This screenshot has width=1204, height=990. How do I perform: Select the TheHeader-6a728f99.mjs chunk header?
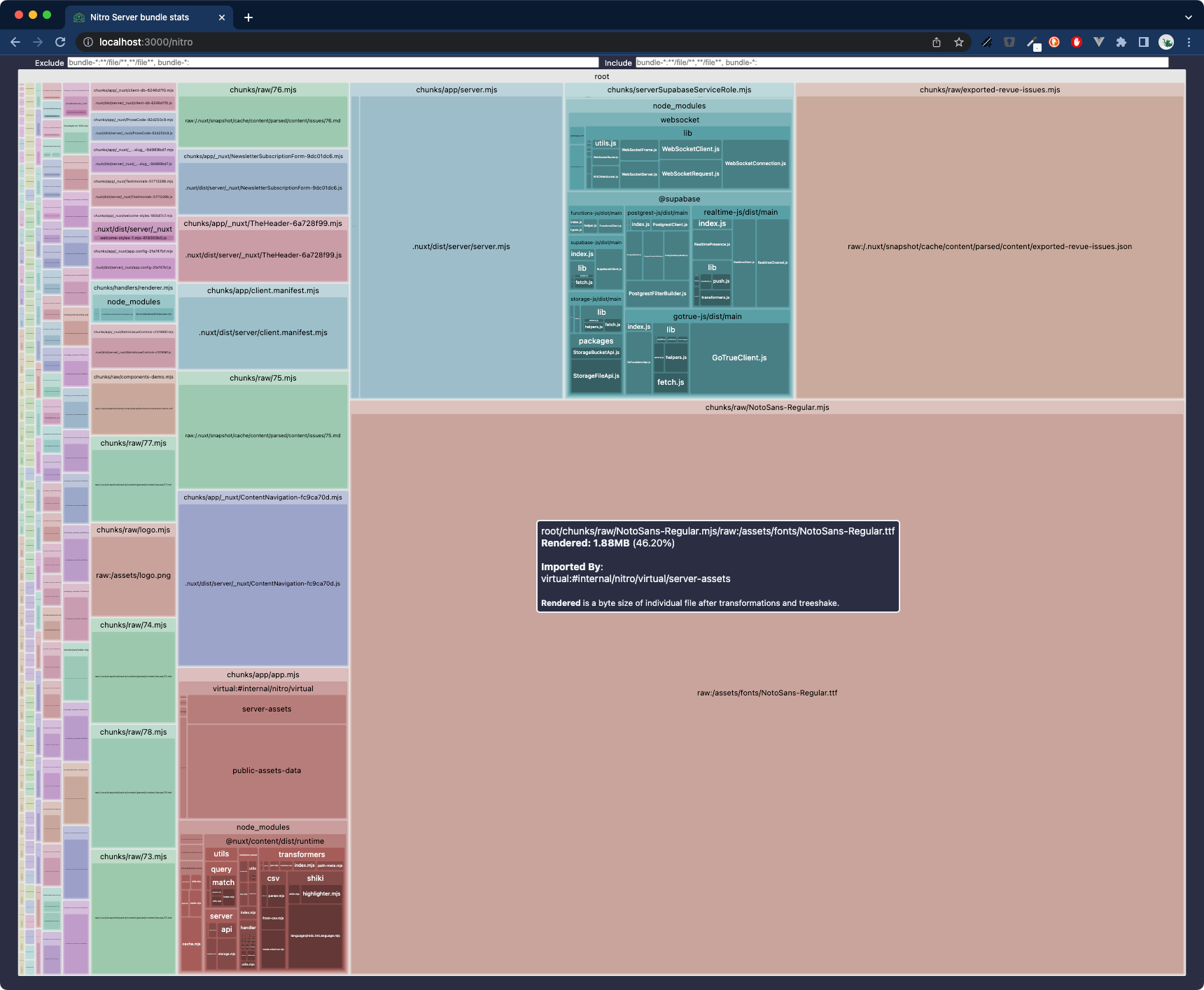tap(263, 223)
